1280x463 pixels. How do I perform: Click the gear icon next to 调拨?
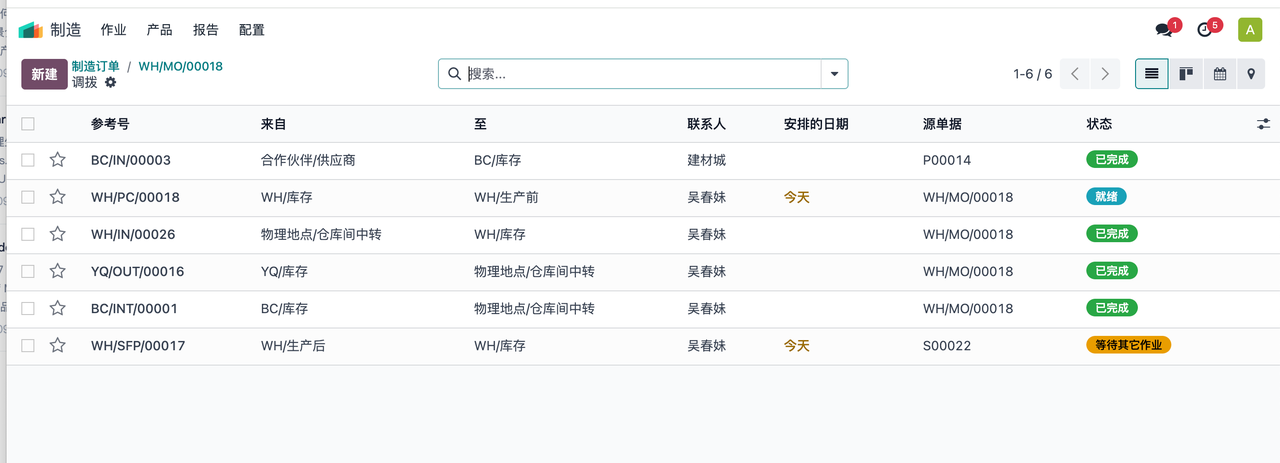pyautogui.click(x=111, y=82)
